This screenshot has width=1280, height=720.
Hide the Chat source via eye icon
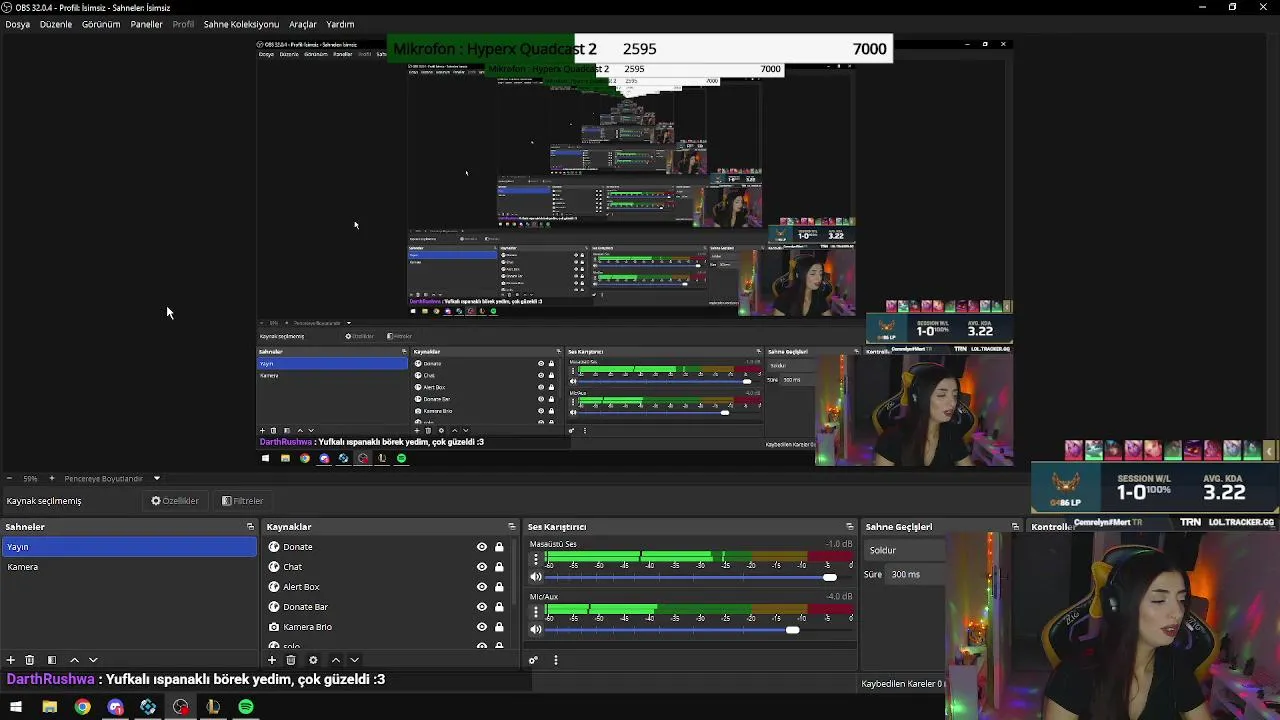[482, 567]
